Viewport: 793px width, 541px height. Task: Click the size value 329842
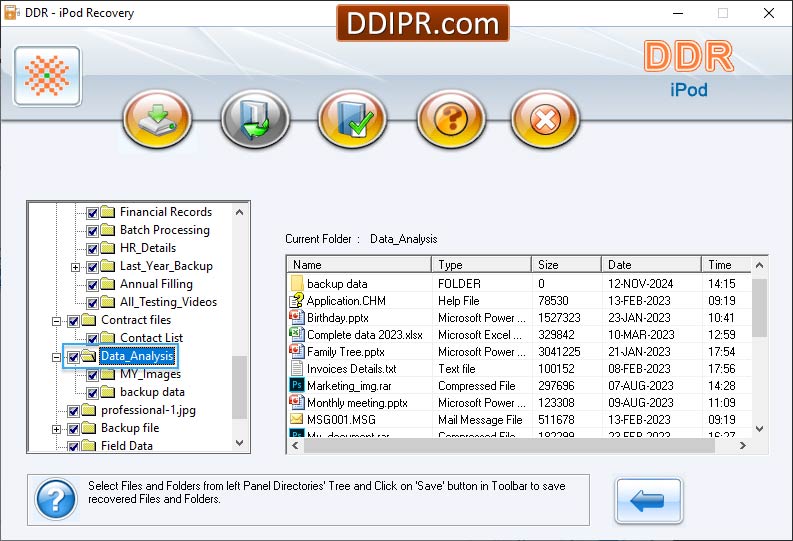pos(556,335)
